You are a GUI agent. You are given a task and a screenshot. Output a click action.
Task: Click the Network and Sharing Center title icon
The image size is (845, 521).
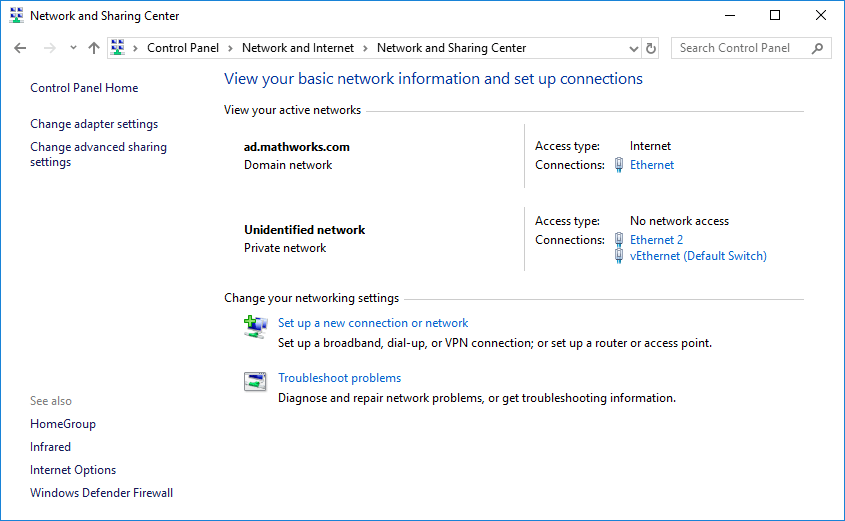pyautogui.click(x=15, y=16)
